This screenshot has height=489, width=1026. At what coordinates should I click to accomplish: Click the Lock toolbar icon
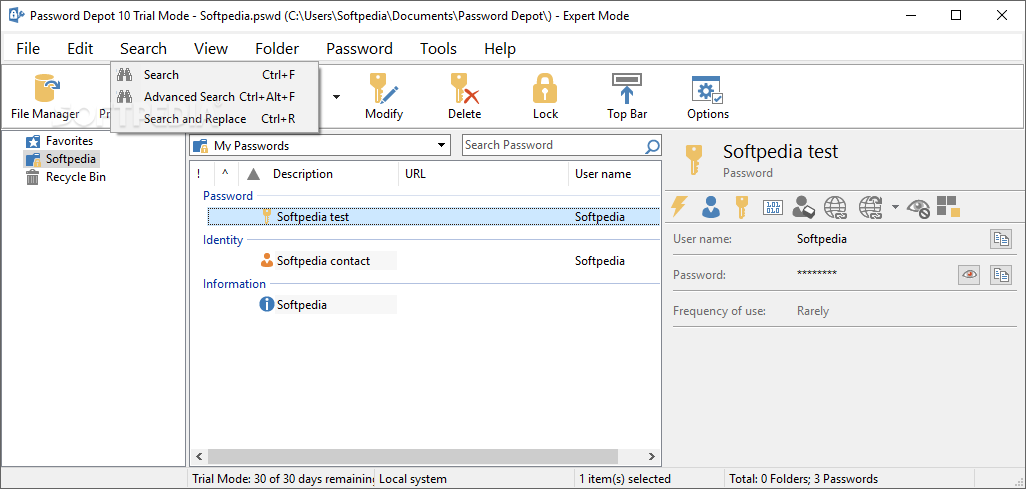tap(545, 88)
